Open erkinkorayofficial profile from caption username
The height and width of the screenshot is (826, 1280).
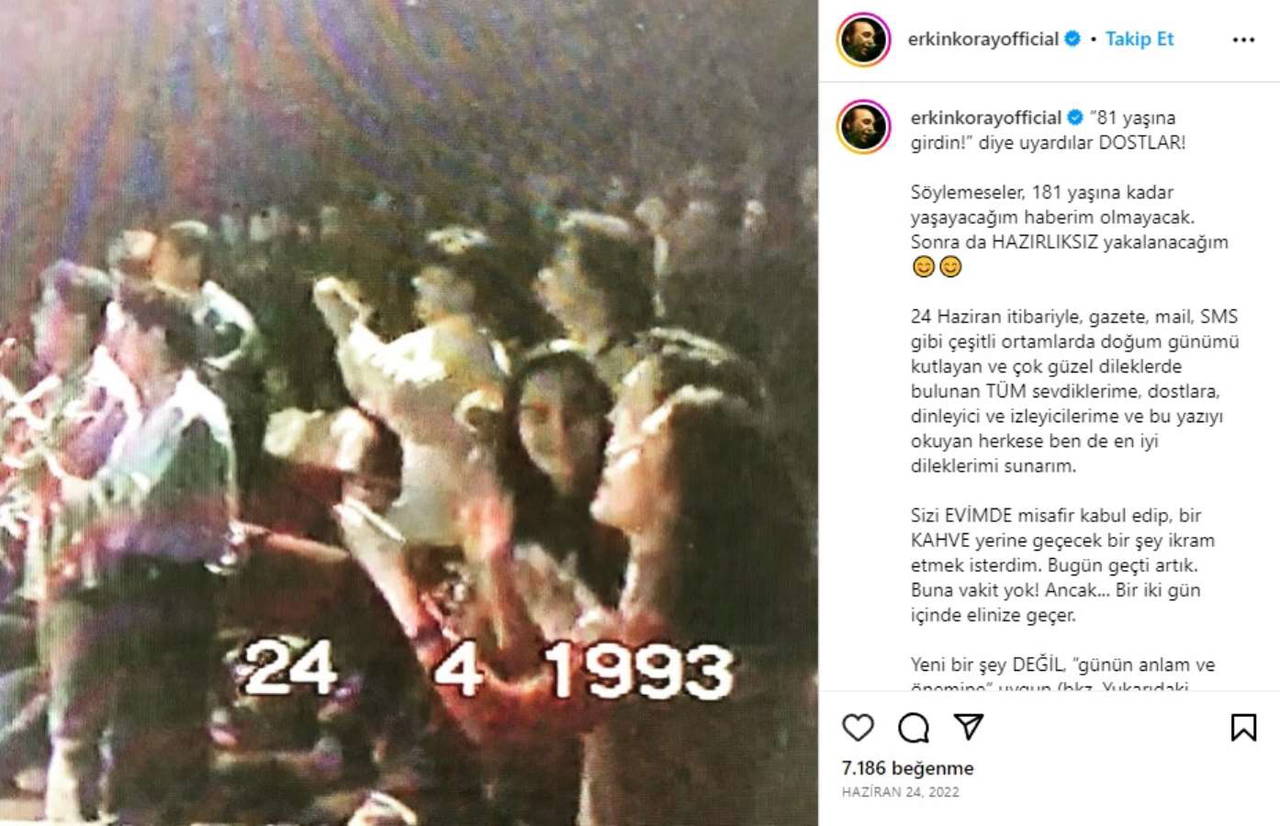986,117
